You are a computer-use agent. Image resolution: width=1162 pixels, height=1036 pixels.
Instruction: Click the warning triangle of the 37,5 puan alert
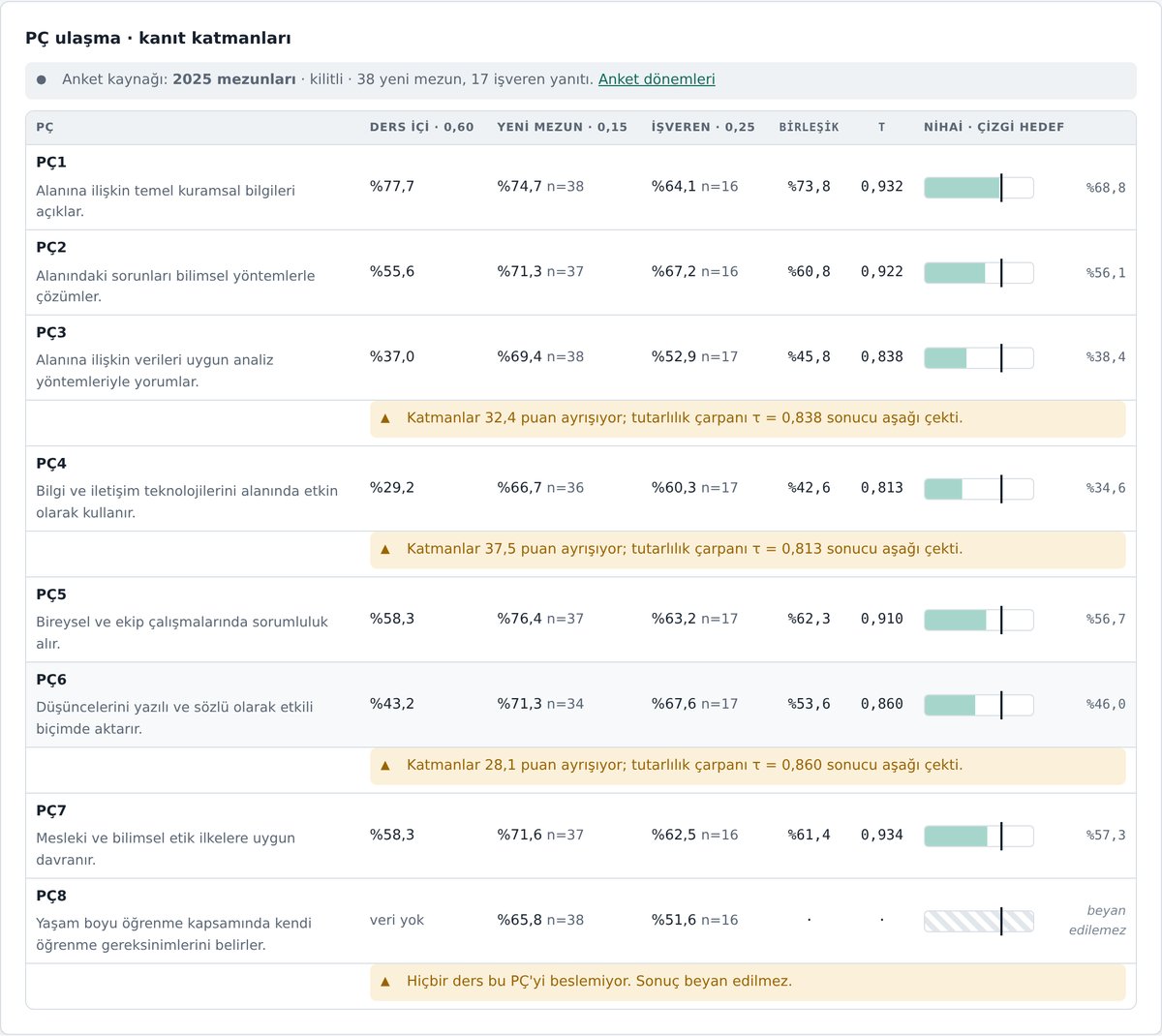coord(385,549)
